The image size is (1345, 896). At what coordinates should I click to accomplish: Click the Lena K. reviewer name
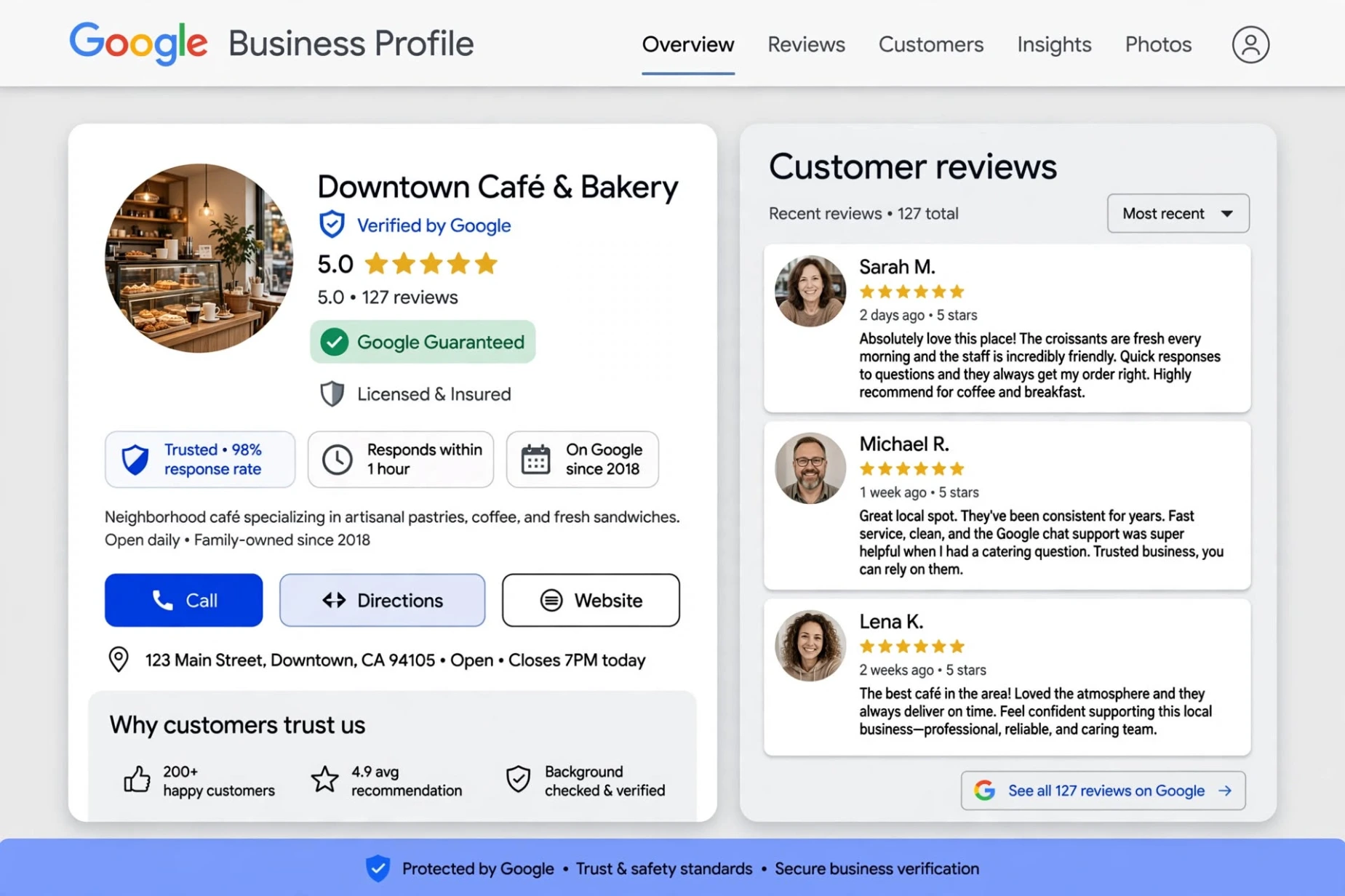tap(891, 622)
